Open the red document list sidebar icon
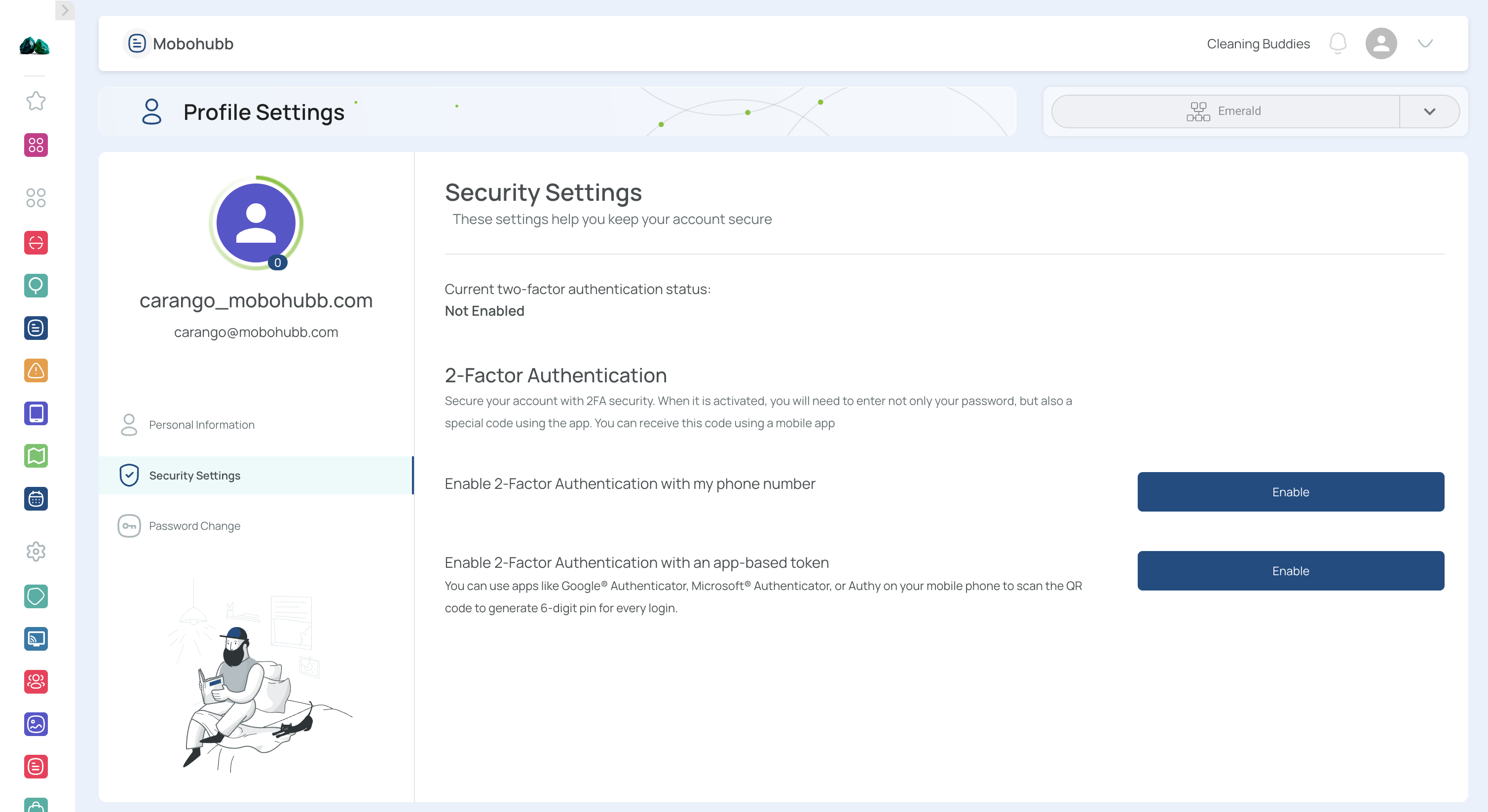 tap(36, 767)
